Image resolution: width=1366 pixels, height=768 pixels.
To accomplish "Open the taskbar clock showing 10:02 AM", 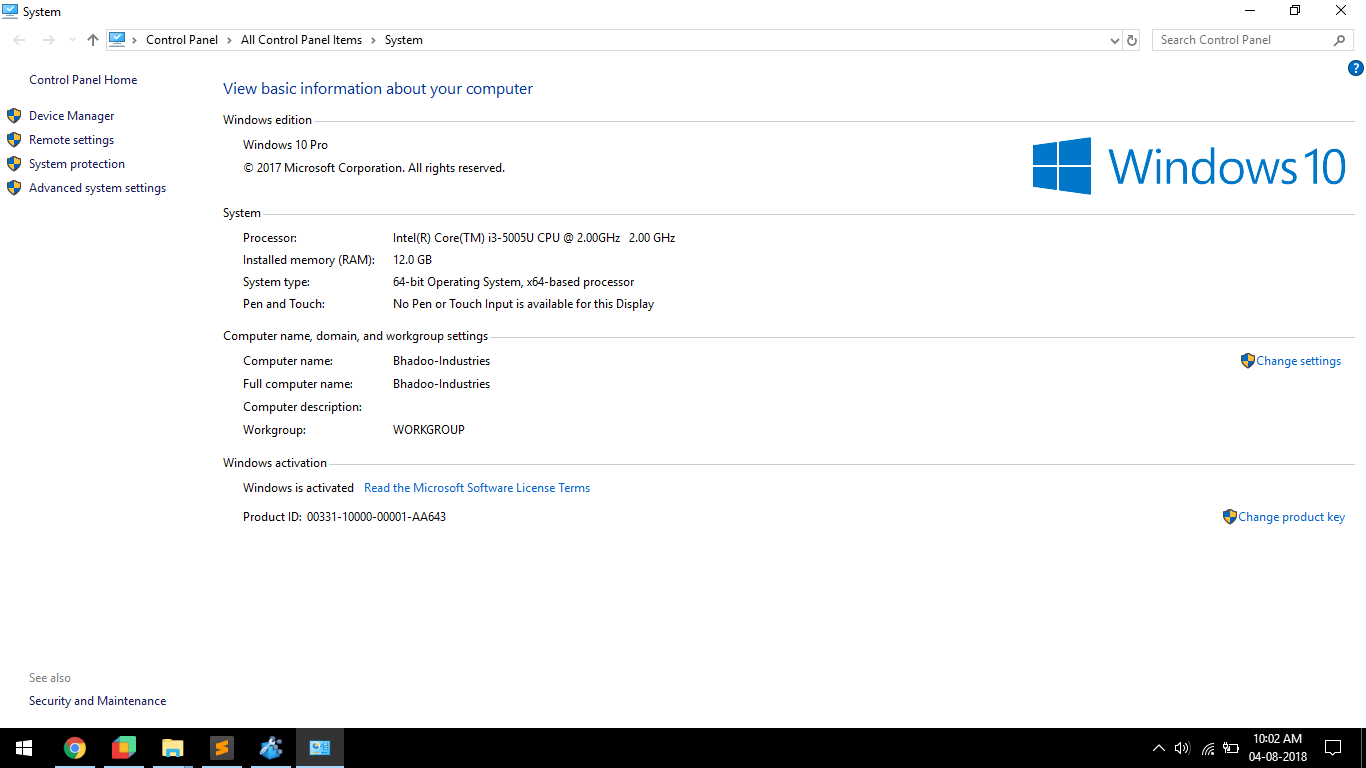I will click(x=1277, y=748).
